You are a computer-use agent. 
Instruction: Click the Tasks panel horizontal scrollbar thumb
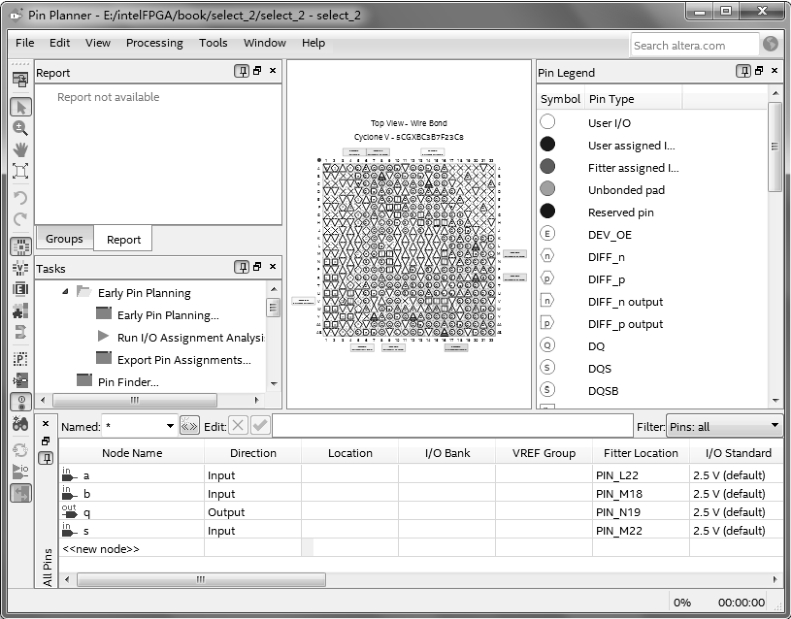(x=135, y=400)
